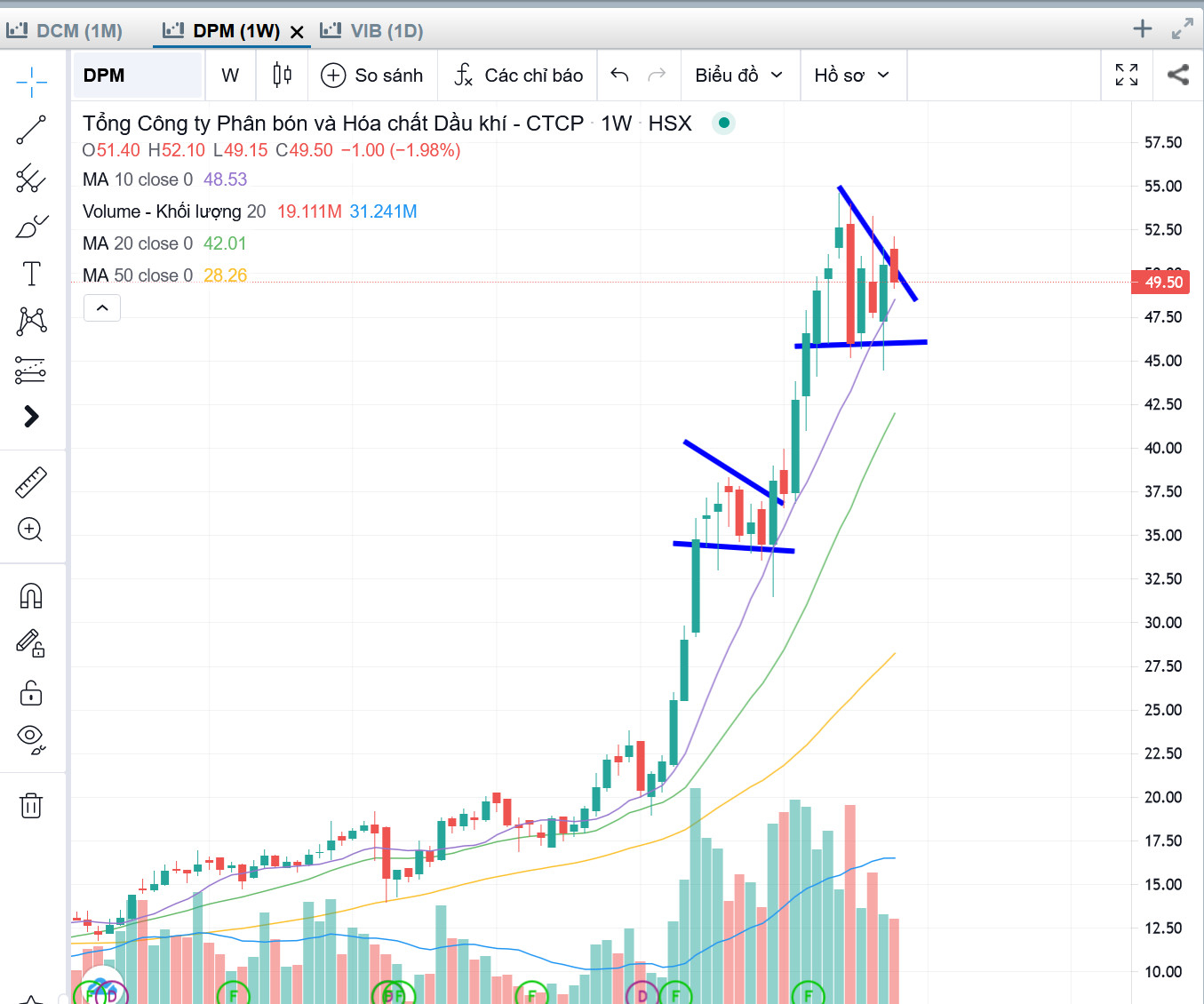The width and height of the screenshot is (1204, 1004).
Task: Toggle lock all drawing tools
Action: pos(31,692)
